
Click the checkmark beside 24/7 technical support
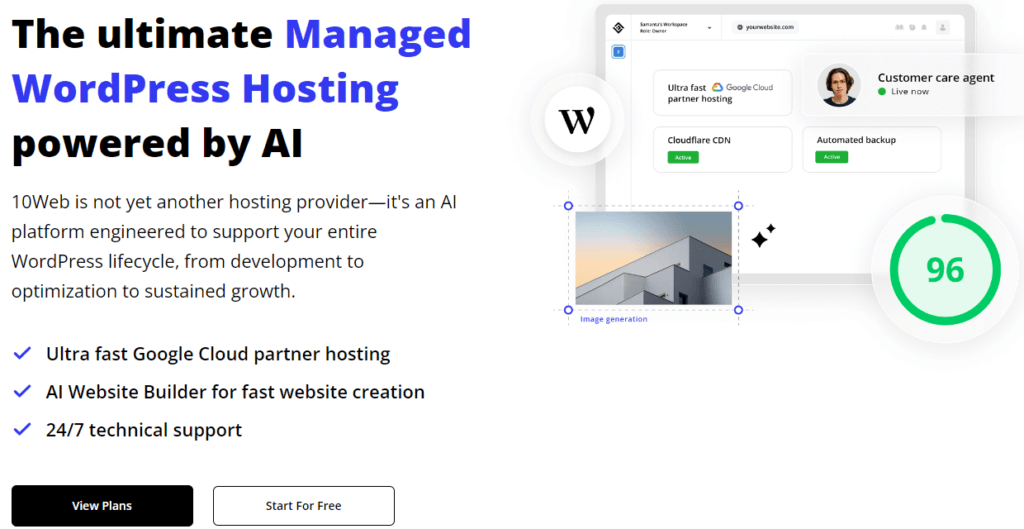pos(22,429)
